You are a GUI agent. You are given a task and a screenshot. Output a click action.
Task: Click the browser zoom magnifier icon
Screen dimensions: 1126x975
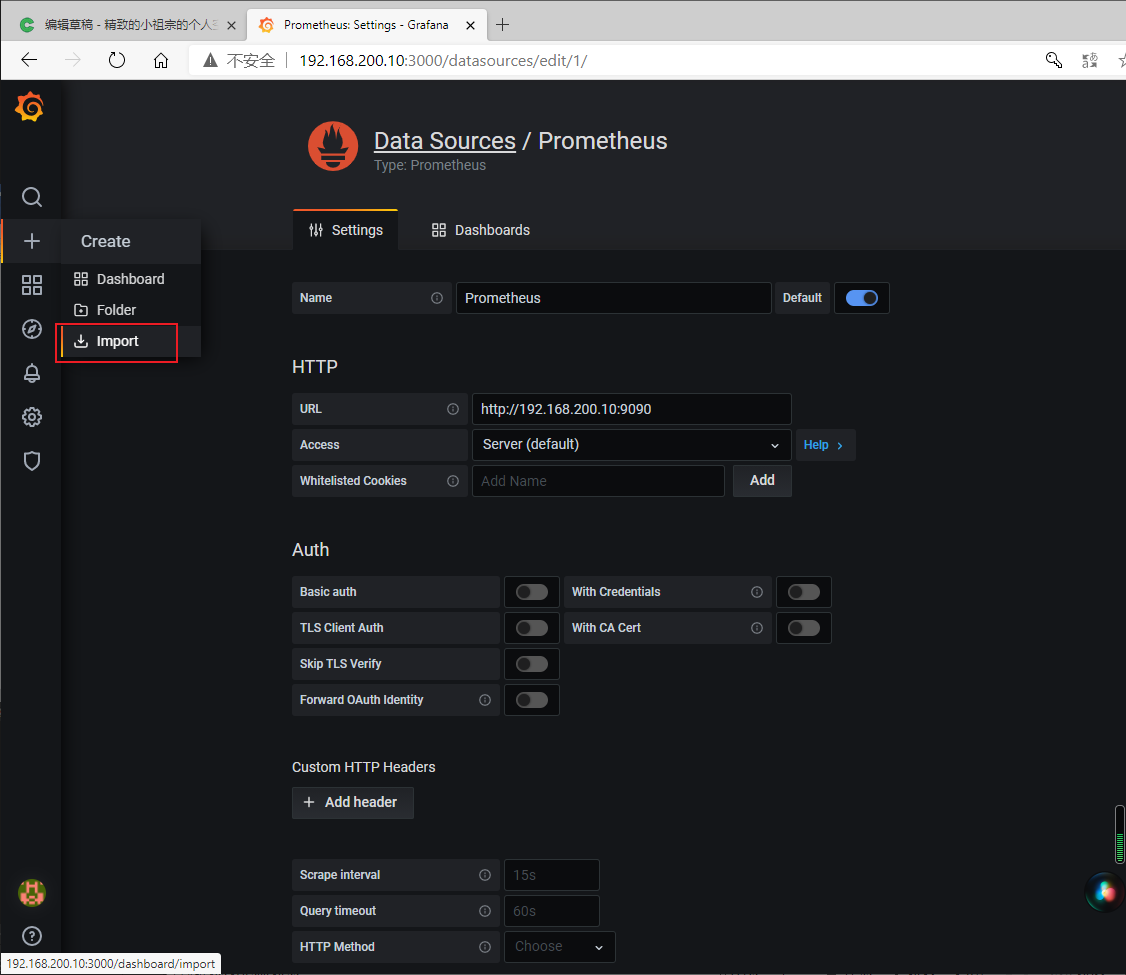(x=1053, y=60)
